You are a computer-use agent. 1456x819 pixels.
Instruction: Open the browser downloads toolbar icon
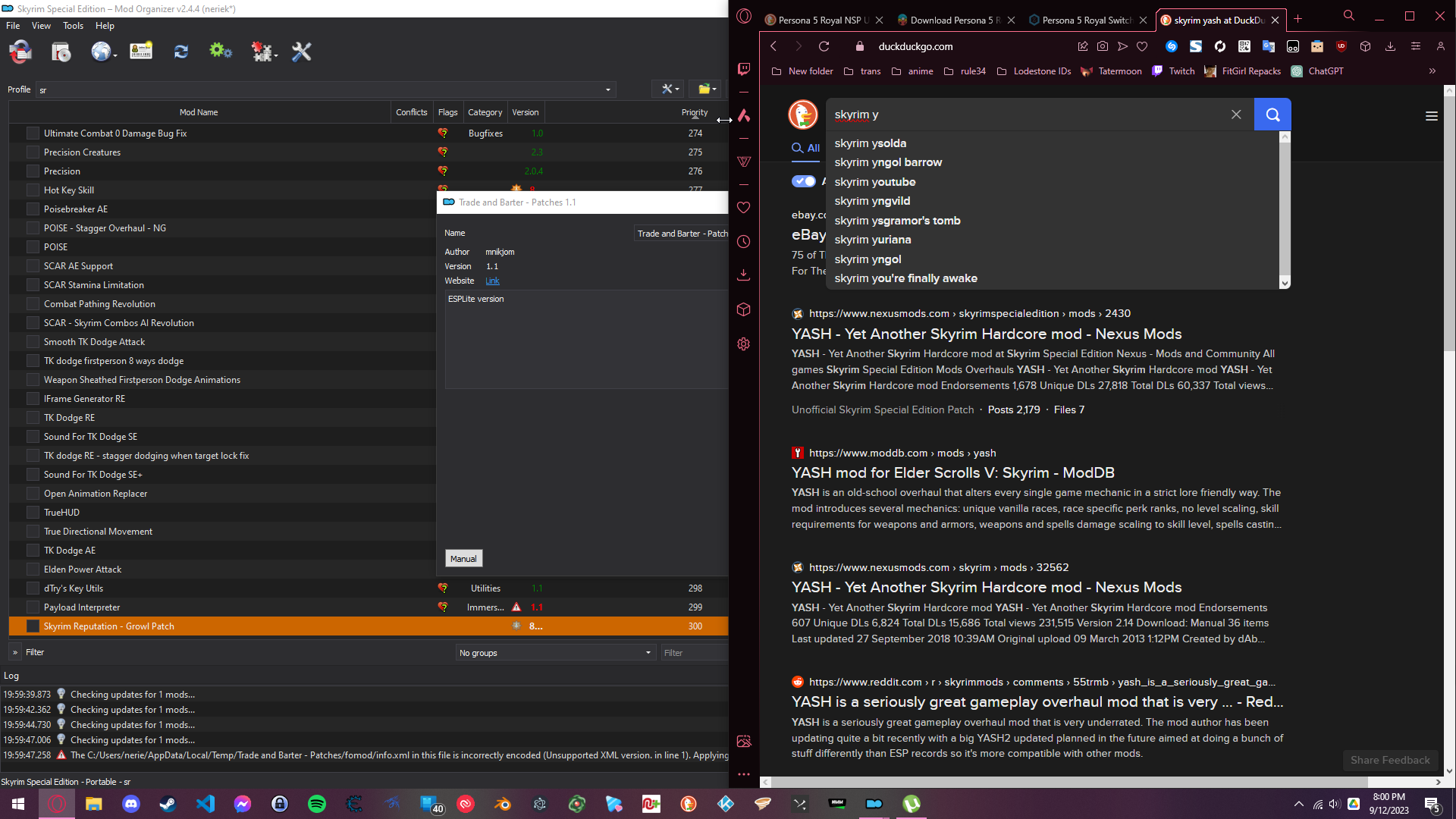(1390, 46)
